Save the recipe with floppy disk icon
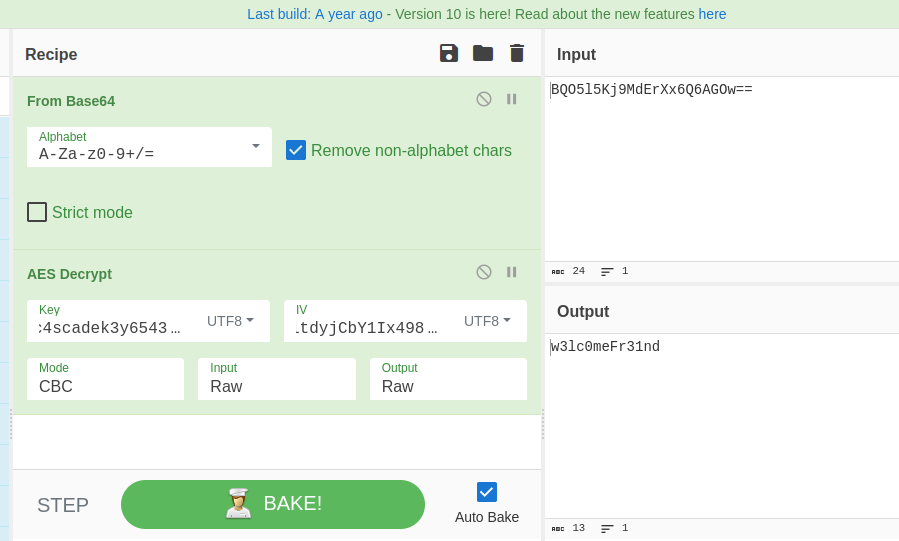This screenshot has height=541, width=899. pyautogui.click(x=449, y=53)
